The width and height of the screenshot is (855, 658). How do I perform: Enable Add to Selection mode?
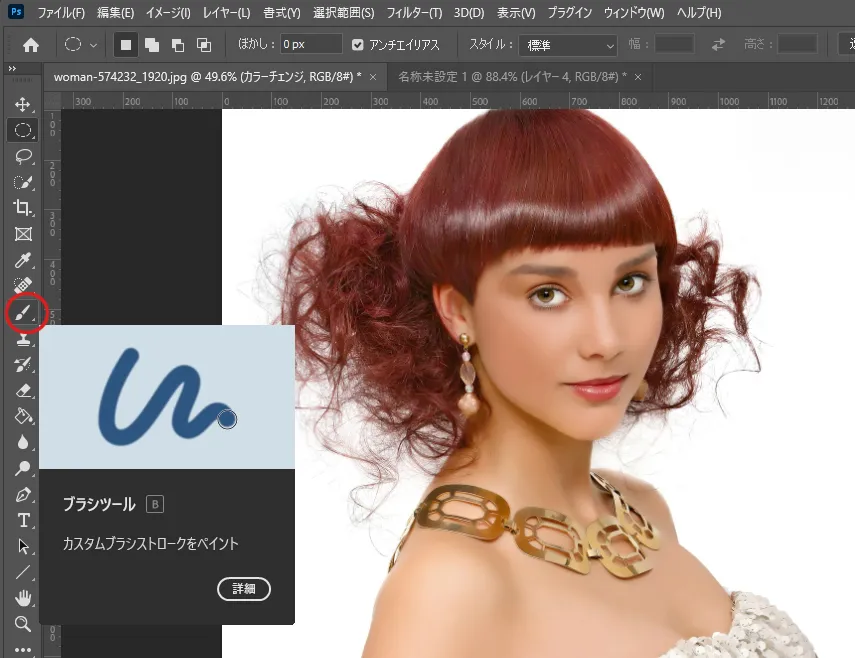click(x=152, y=45)
